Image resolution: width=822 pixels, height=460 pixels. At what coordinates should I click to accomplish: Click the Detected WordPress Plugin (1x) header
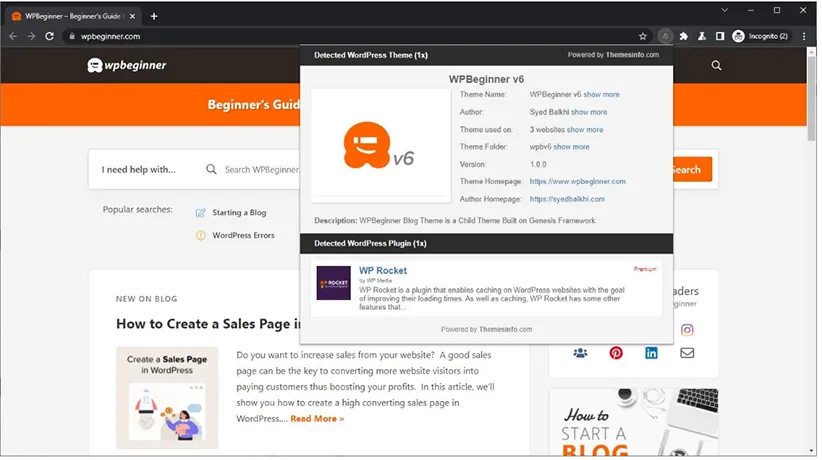[370, 243]
